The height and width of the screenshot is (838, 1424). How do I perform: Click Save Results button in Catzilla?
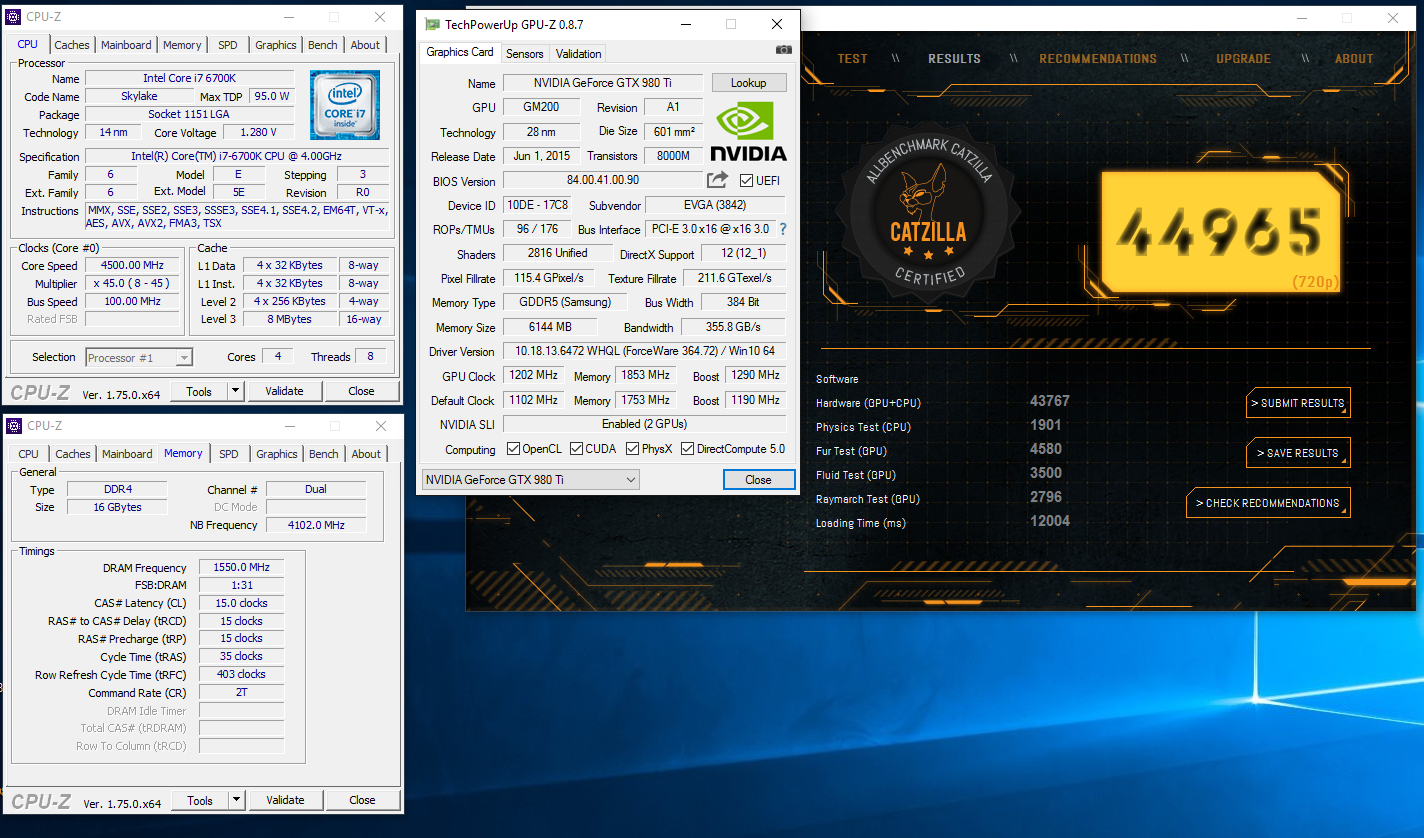[x=1298, y=453]
